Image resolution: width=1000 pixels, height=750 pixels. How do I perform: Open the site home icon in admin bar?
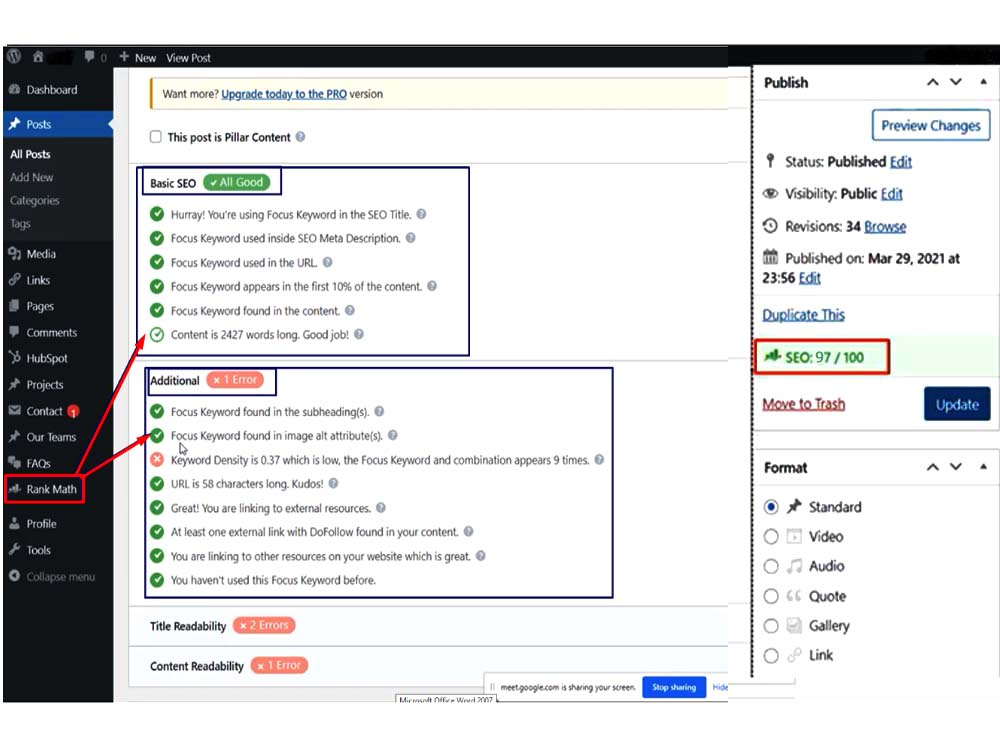click(38, 57)
